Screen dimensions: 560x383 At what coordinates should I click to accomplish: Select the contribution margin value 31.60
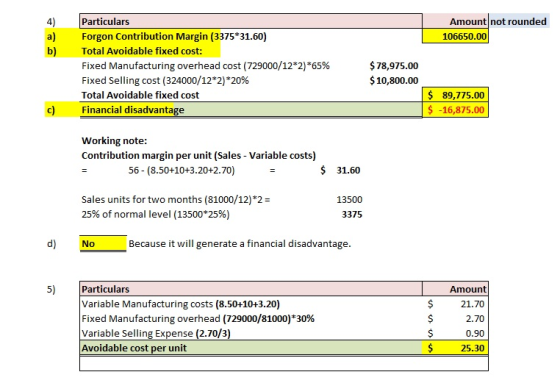348,170
